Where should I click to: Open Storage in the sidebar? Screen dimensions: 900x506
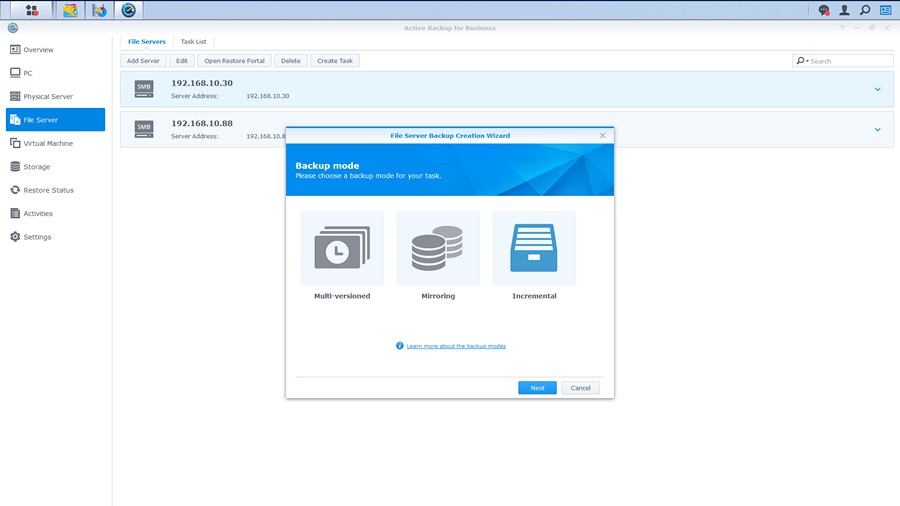point(37,167)
